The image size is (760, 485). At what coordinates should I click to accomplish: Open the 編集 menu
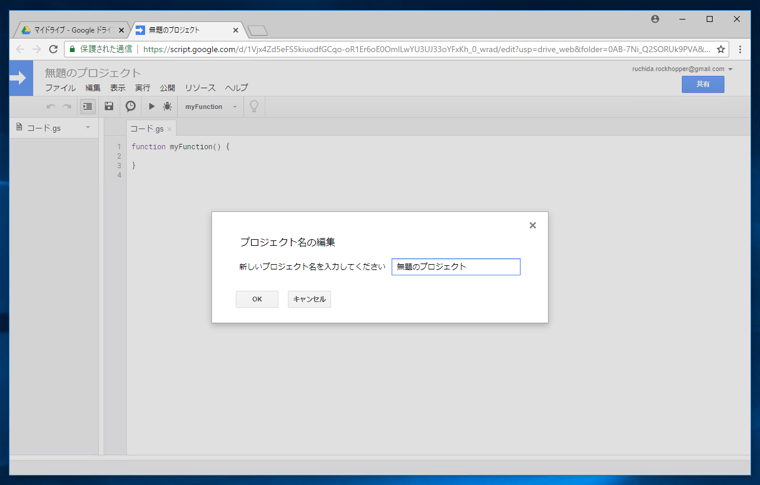pyautogui.click(x=93, y=88)
